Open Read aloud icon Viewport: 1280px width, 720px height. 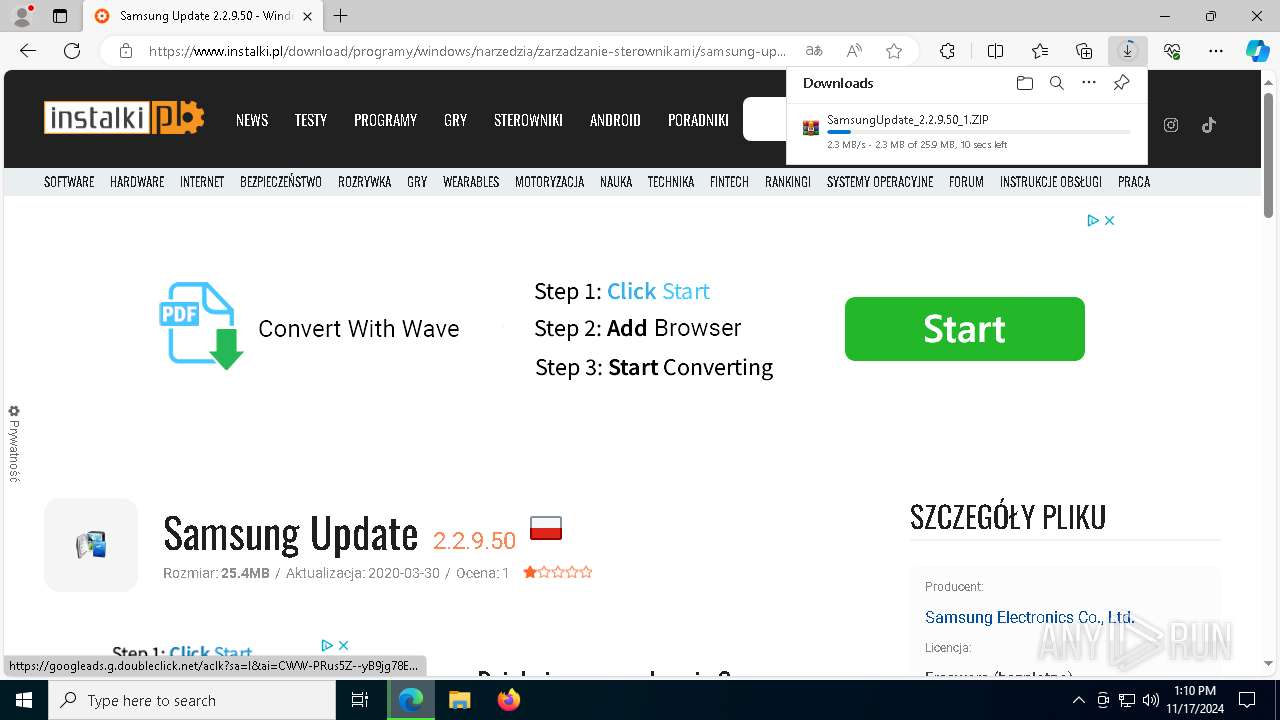(x=854, y=51)
